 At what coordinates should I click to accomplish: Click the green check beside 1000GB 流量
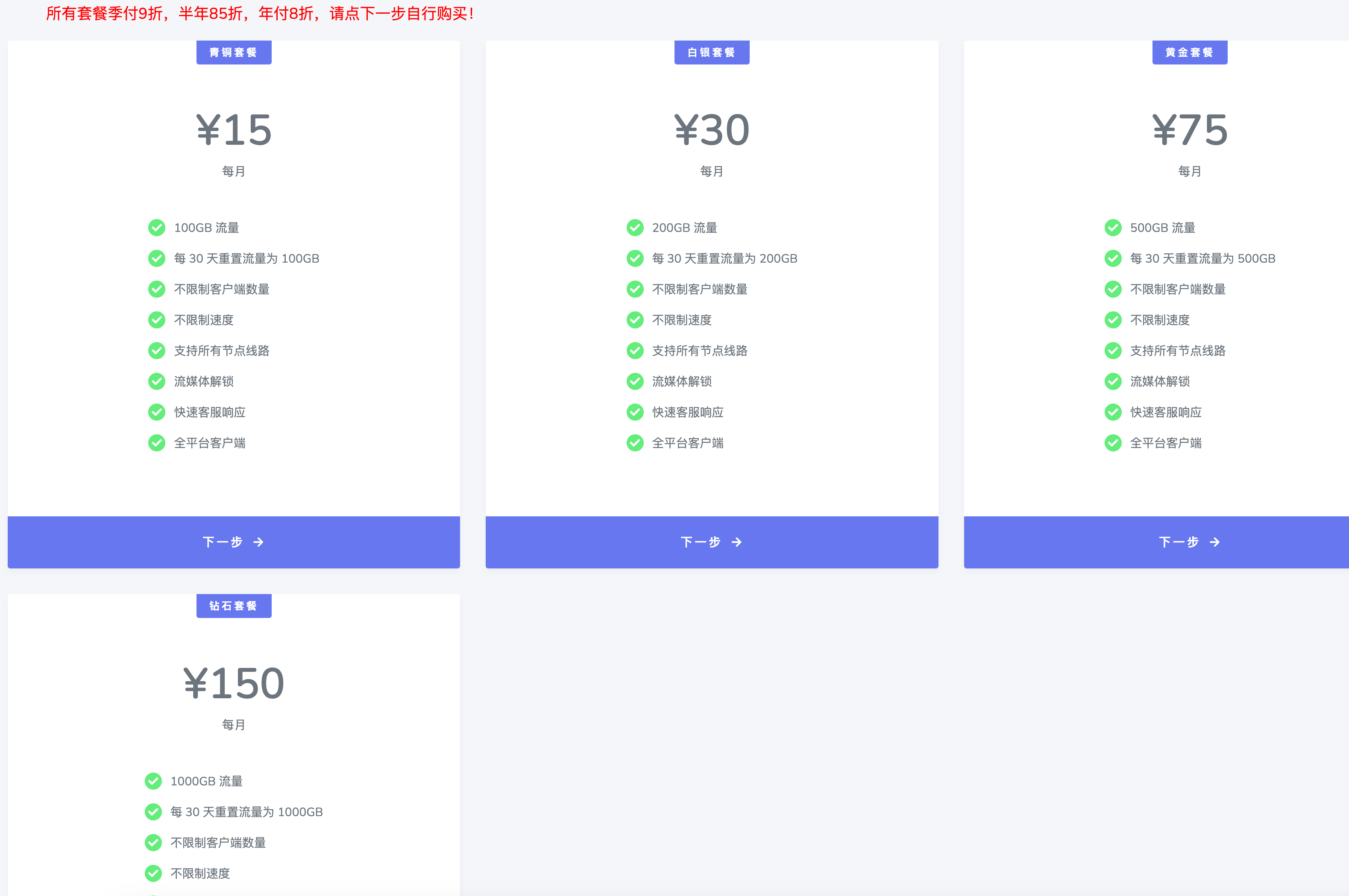coord(153,781)
